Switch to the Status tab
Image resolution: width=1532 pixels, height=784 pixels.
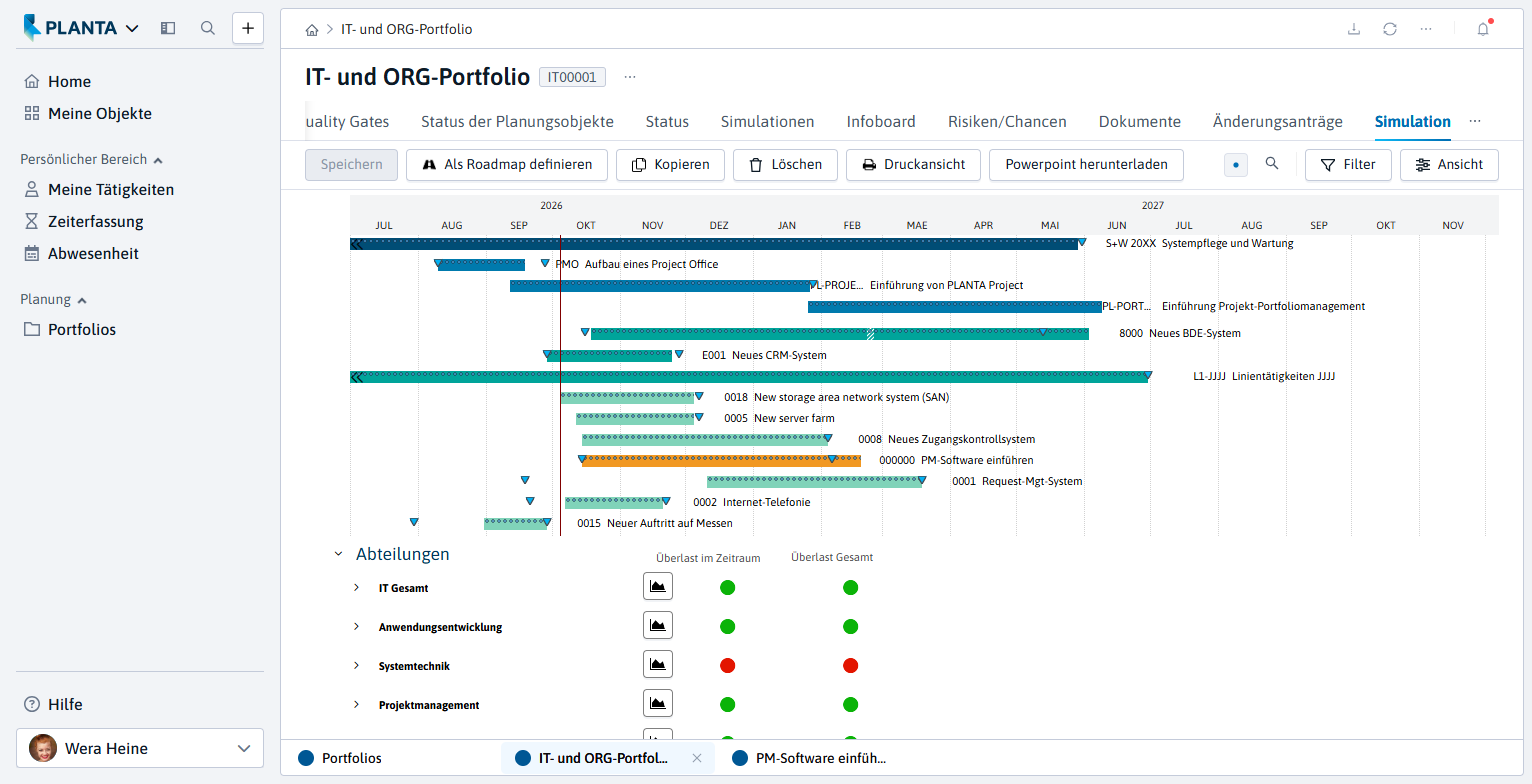[x=667, y=122]
